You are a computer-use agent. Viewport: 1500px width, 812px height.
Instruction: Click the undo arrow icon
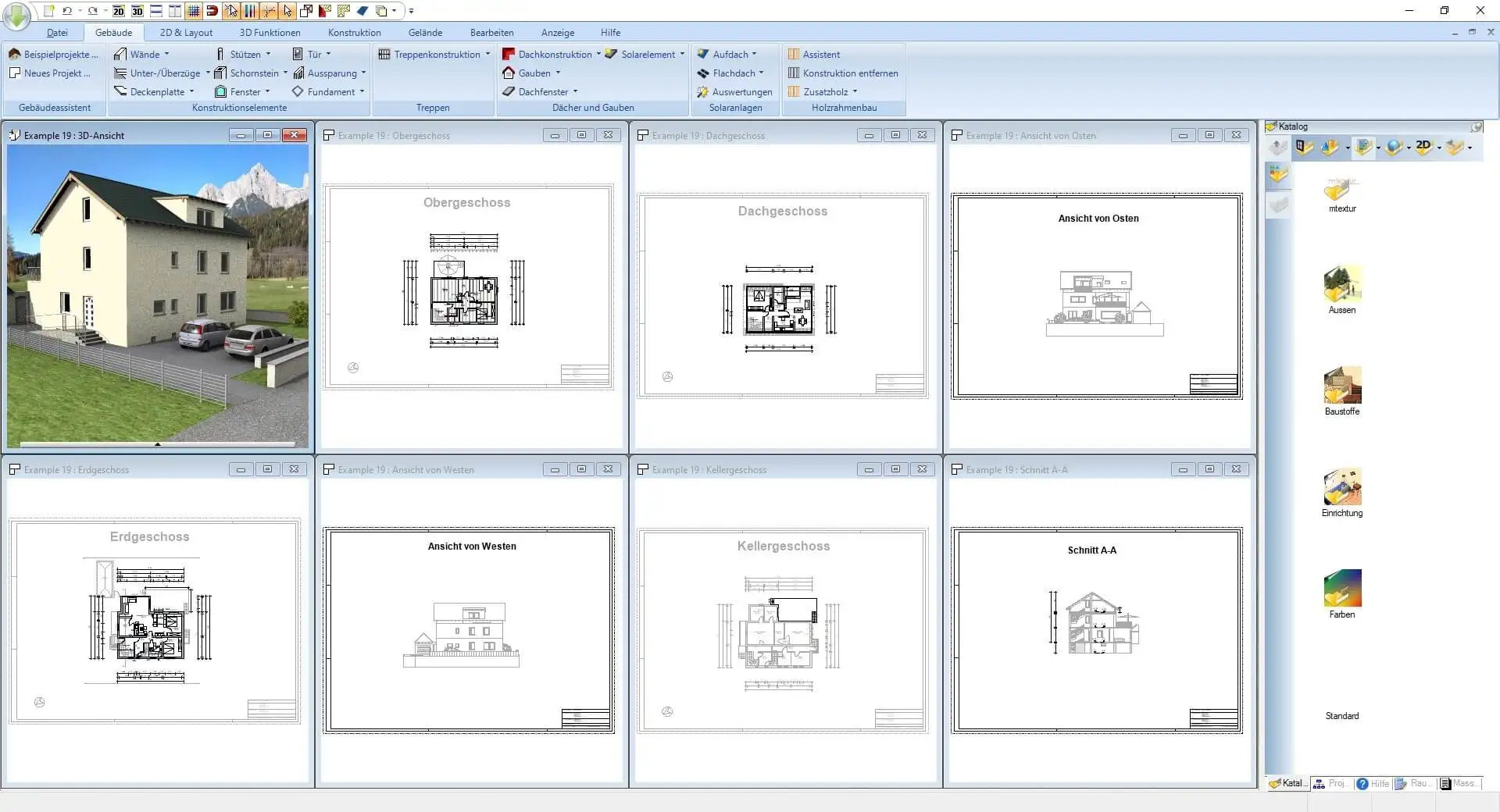point(67,11)
